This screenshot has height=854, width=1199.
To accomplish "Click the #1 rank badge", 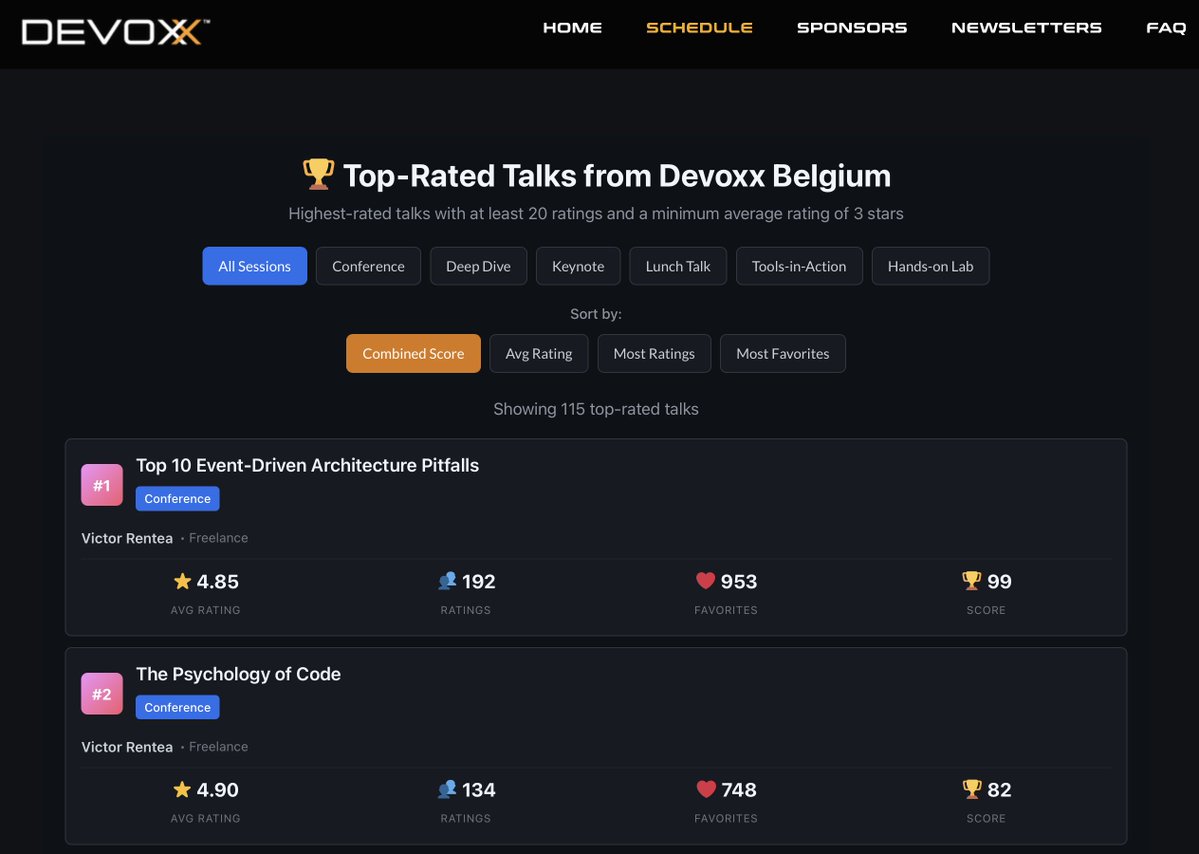I will pos(102,485).
